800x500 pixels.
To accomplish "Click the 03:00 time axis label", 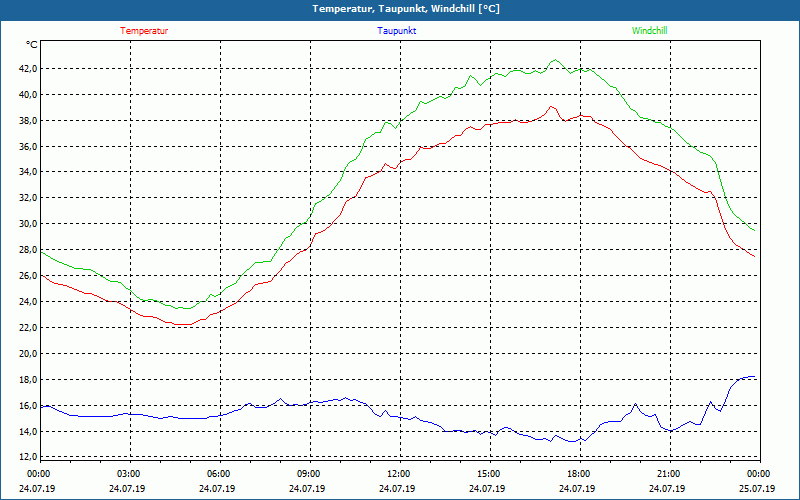I will coord(128,474).
